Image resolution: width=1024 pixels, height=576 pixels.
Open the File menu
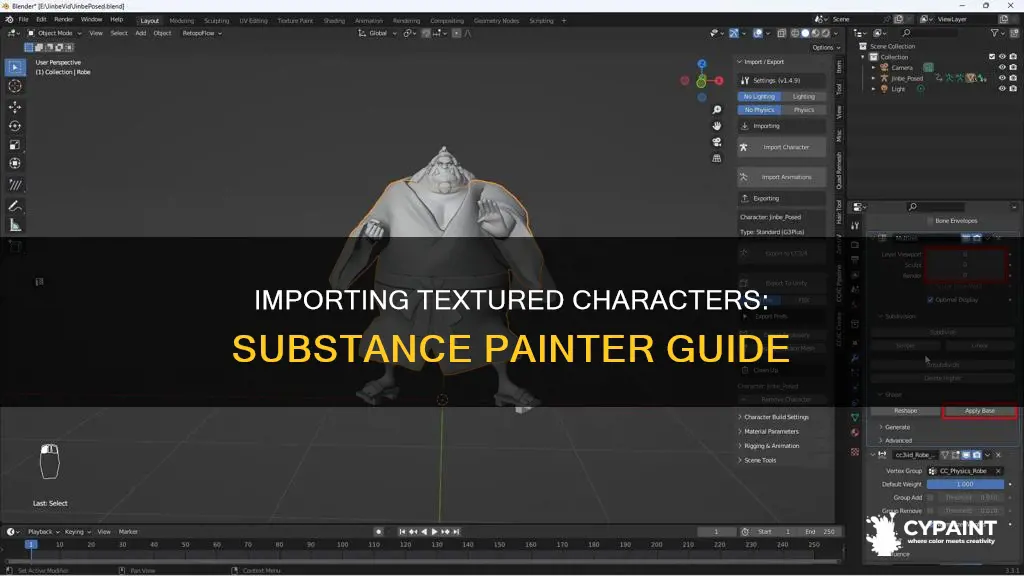(24, 20)
